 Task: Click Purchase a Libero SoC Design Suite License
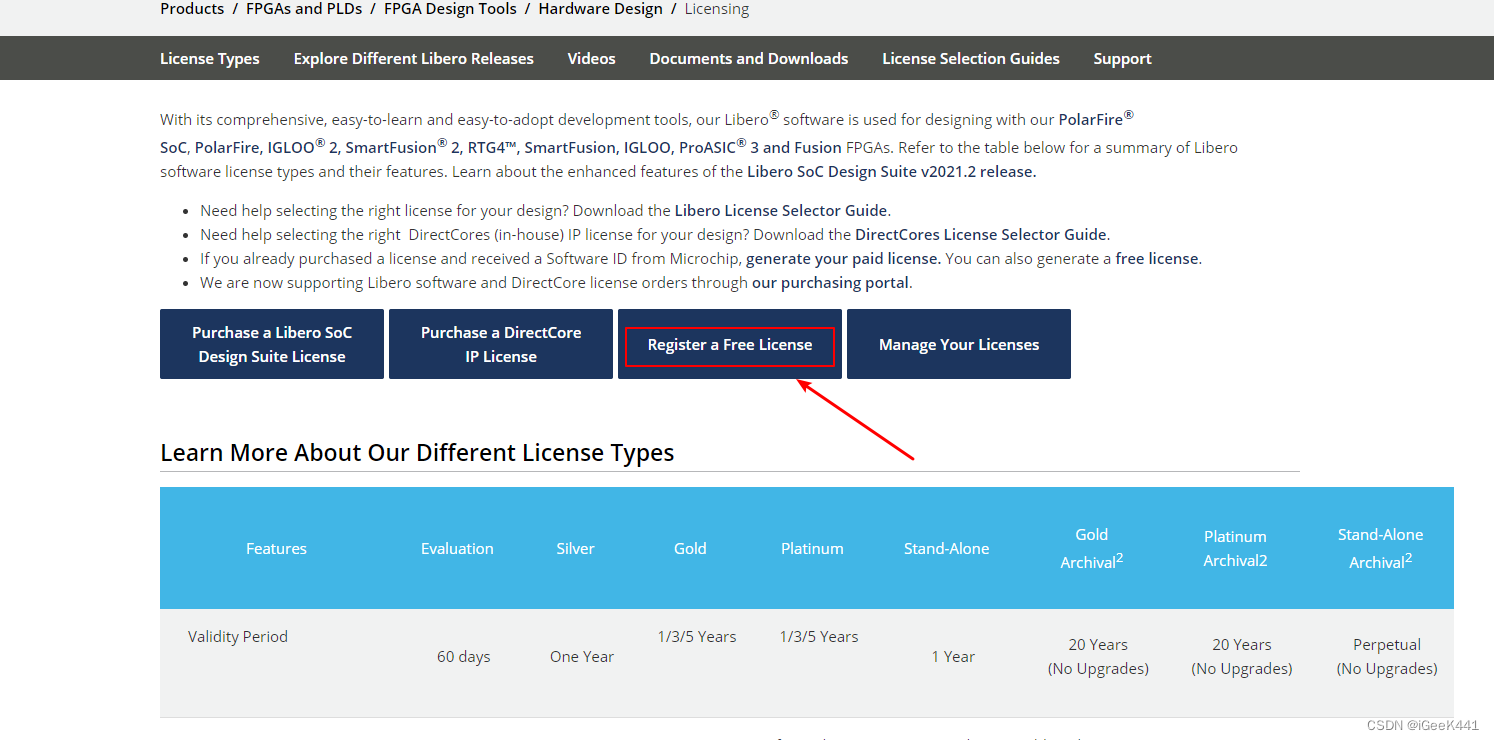pos(272,344)
